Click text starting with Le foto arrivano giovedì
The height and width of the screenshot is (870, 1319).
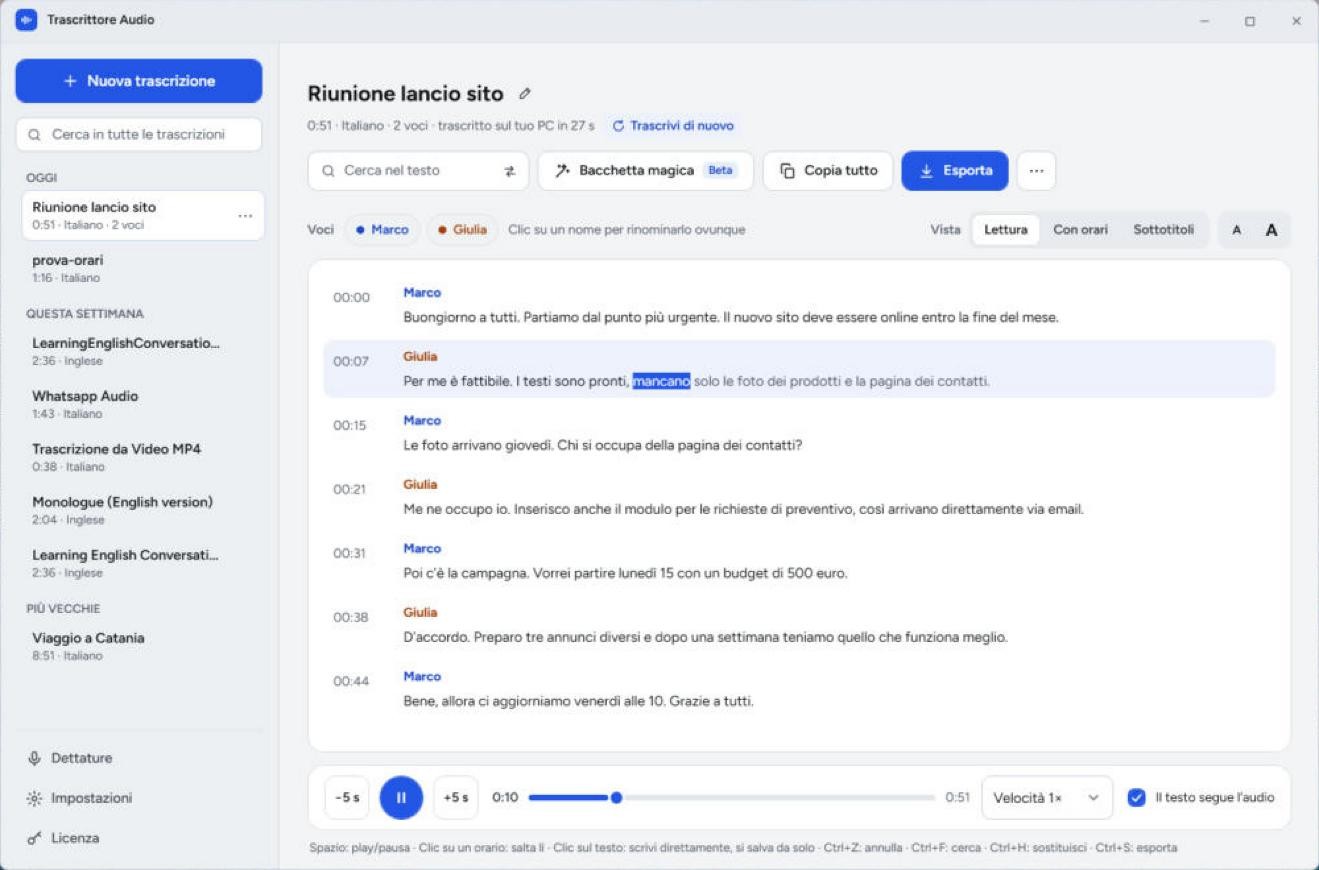(603, 445)
